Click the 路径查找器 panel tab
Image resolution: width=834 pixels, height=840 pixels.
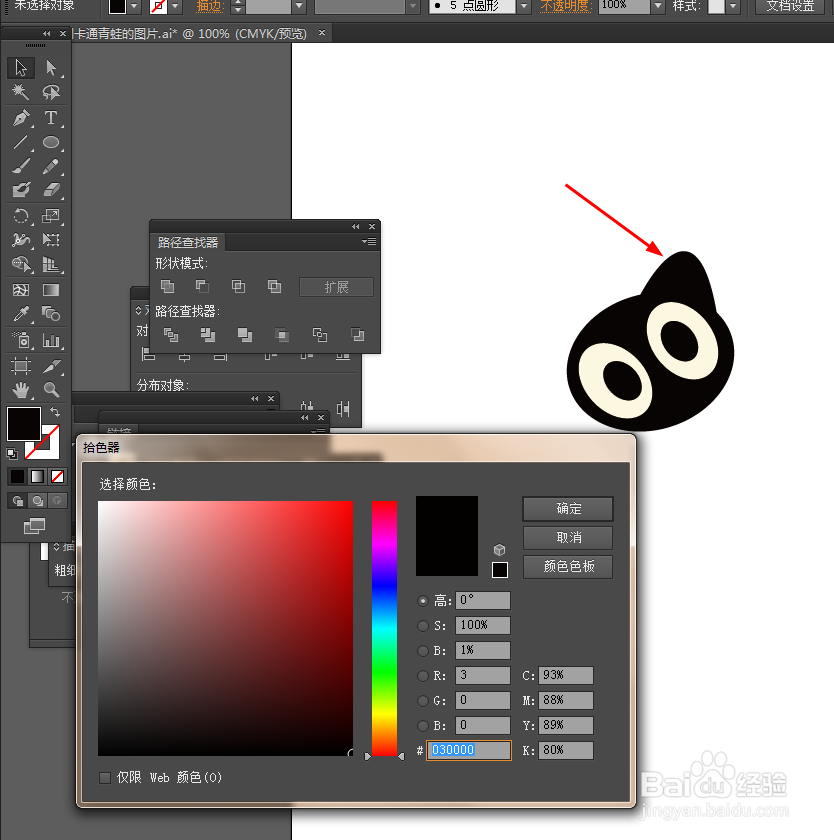coord(188,243)
